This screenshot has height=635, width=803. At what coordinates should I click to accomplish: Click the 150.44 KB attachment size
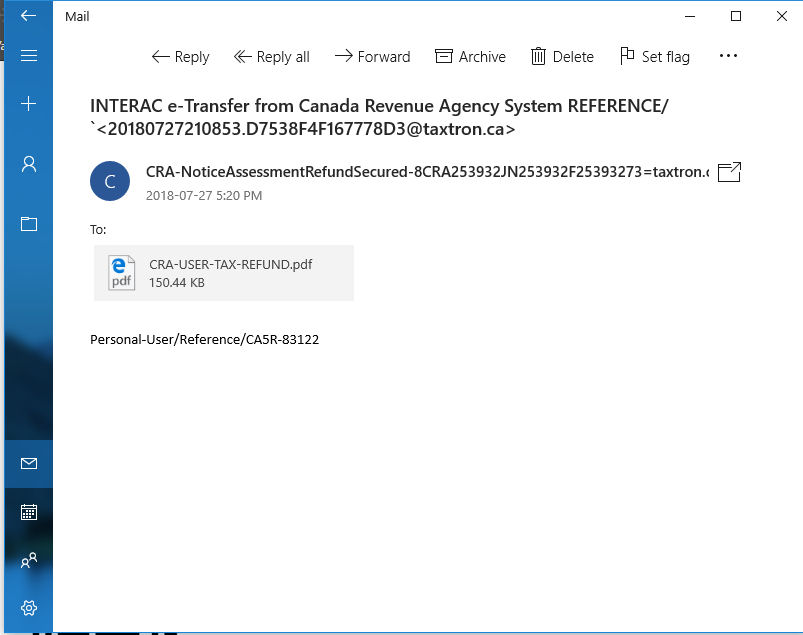[x=177, y=283]
